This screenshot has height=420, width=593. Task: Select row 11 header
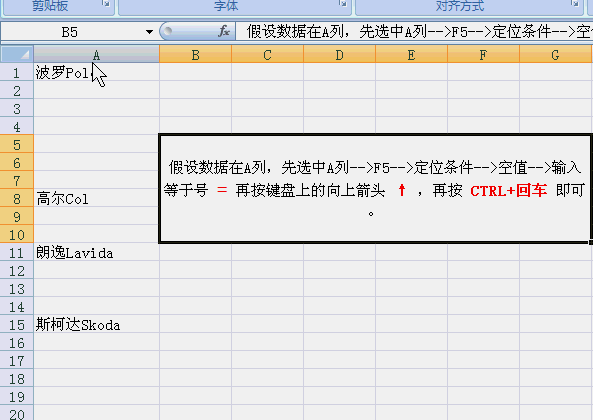pos(17,253)
